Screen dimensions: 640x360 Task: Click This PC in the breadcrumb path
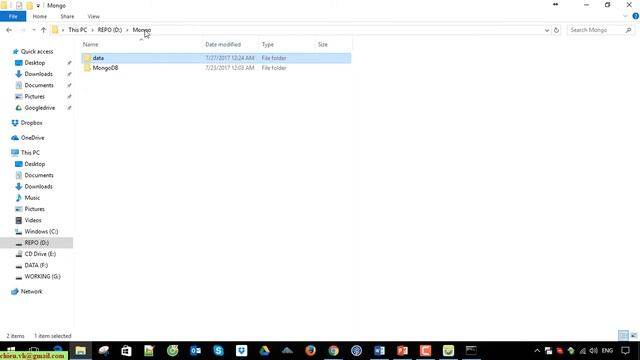[x=78, y=30]
